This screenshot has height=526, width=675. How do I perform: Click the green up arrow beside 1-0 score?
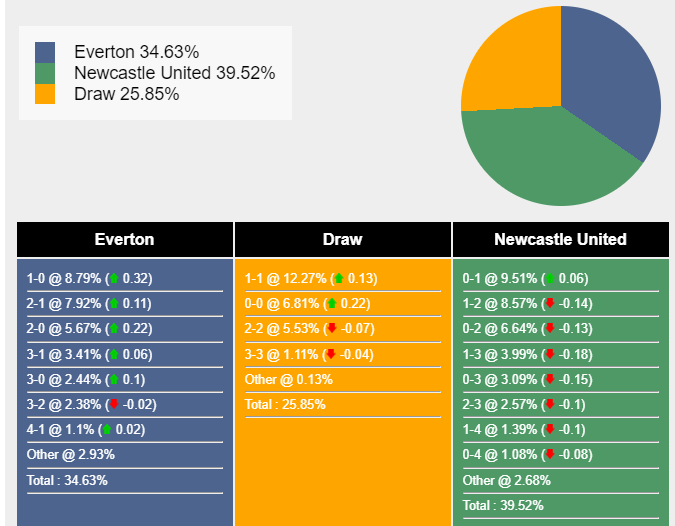113,279
